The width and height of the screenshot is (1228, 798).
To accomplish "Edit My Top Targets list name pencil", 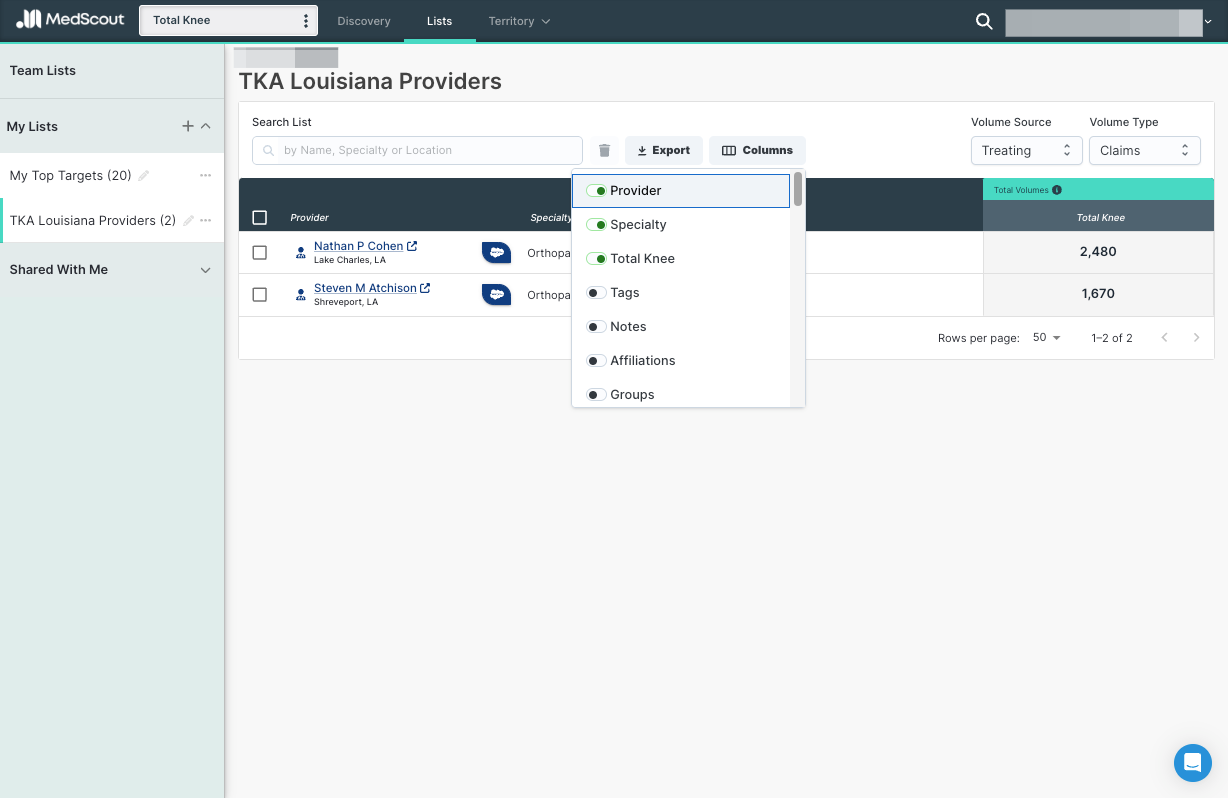I will point(144,175).
